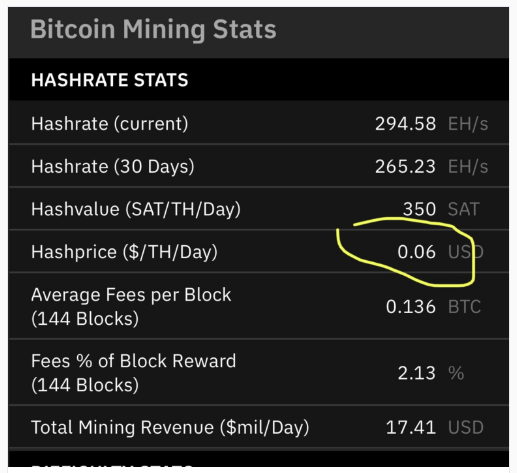The height and width of the screenshot is (473, 517).
Task: Click the Hashrate (30 Days) row
Action: coord(259,166)
